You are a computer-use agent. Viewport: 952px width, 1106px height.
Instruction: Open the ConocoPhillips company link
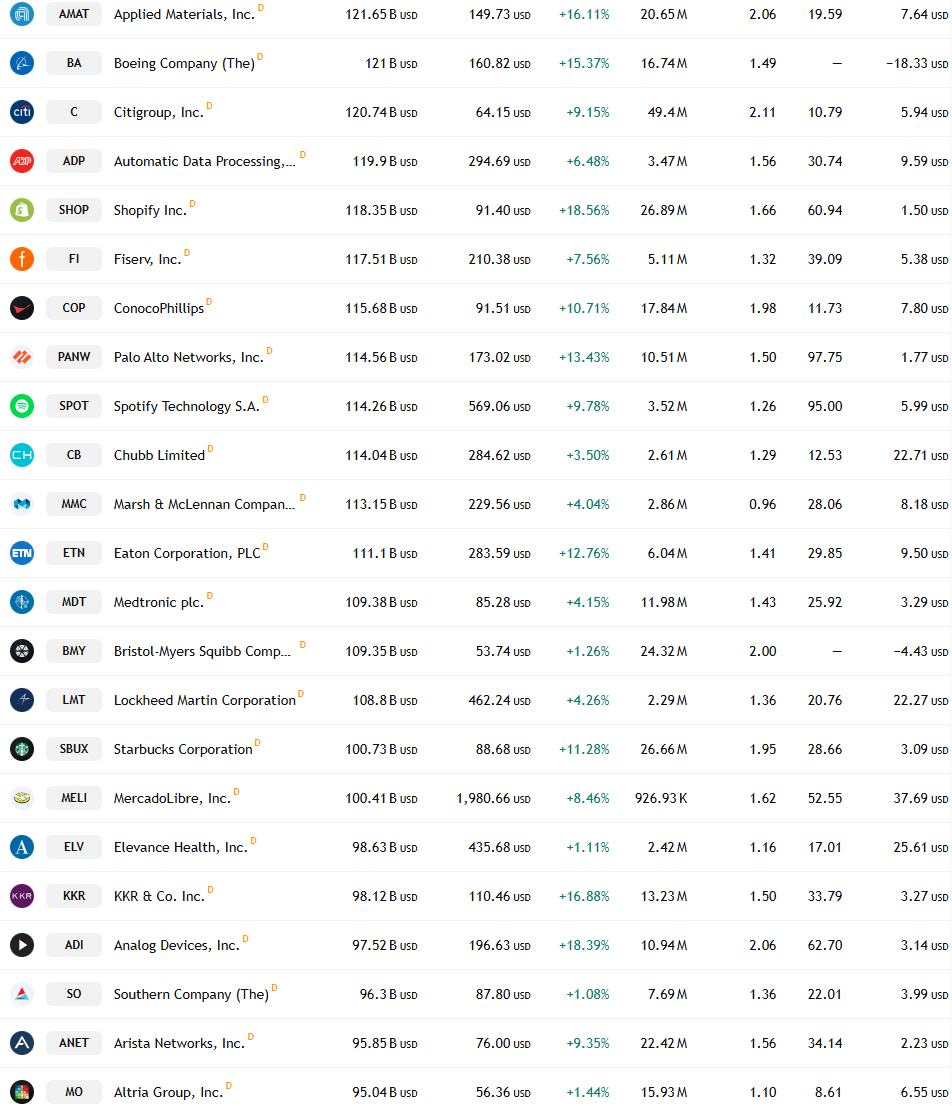click(159, 308)
